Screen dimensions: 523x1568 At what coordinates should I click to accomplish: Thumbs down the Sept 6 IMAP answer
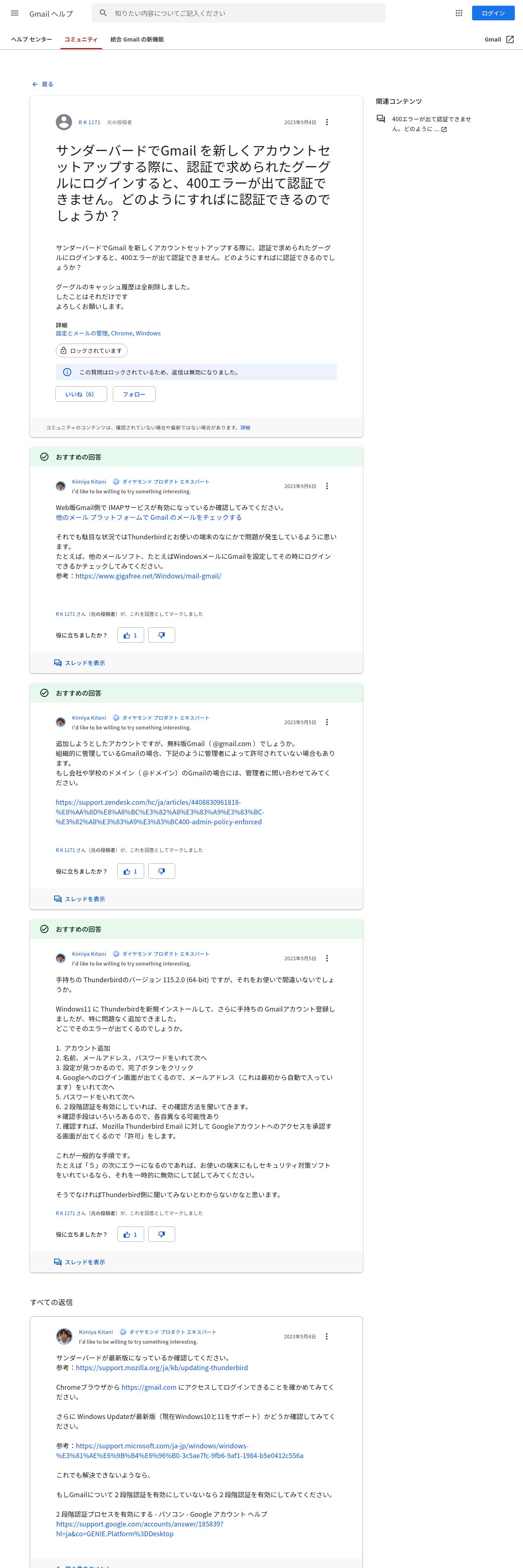tap(161, 635)
